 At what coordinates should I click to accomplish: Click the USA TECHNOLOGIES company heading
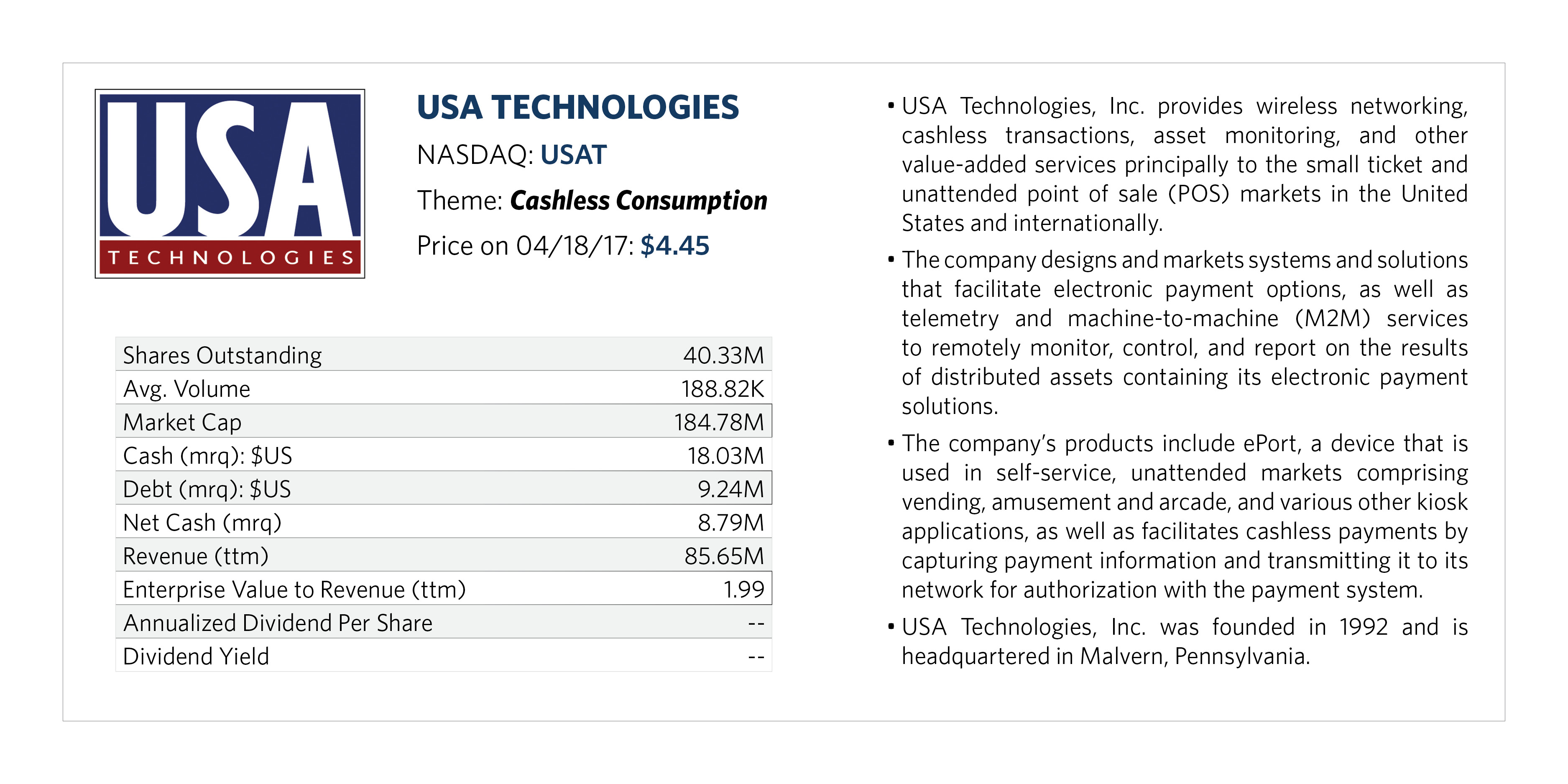click(577, 108)
